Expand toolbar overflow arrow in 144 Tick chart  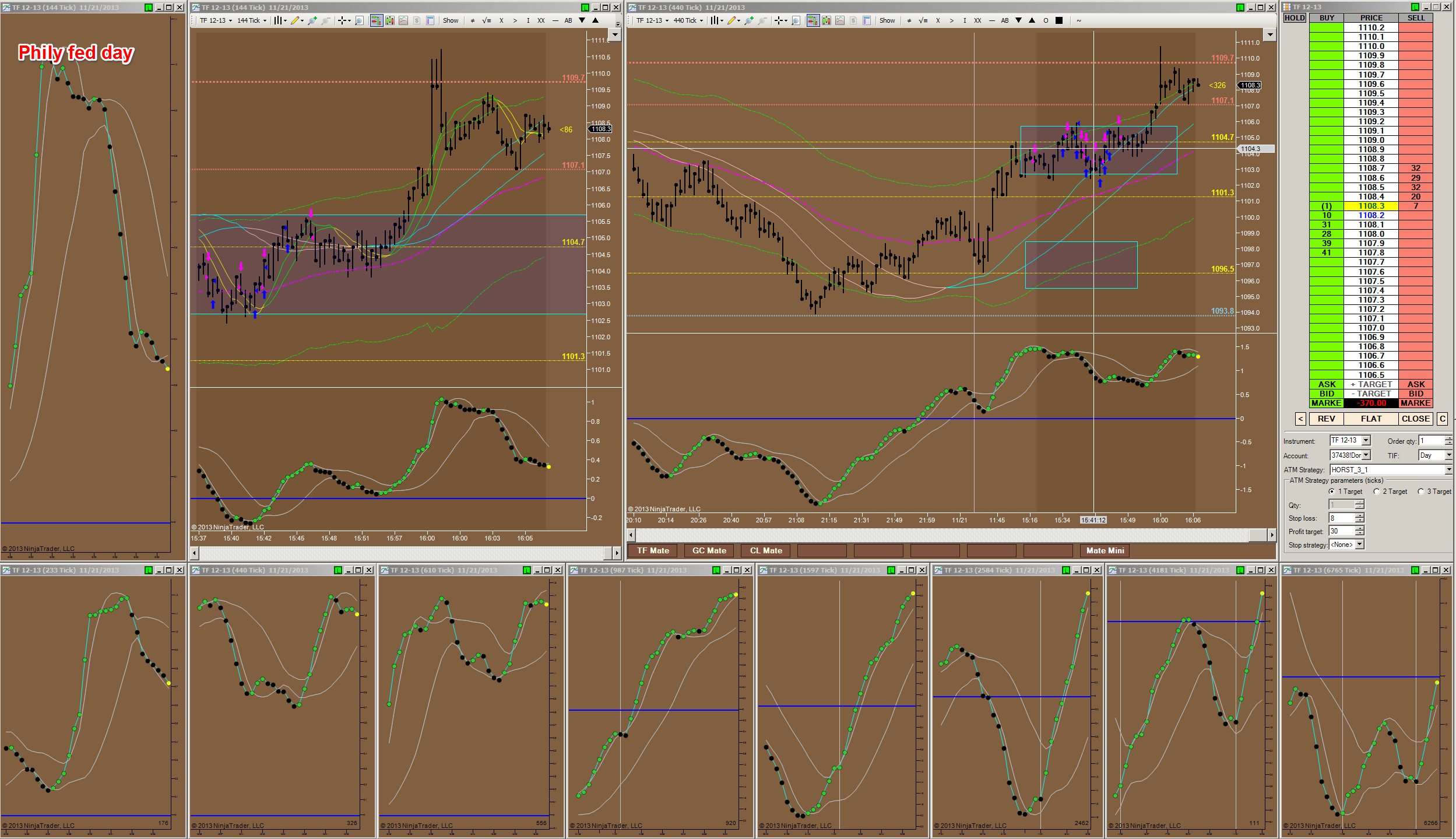click(618, 23)
